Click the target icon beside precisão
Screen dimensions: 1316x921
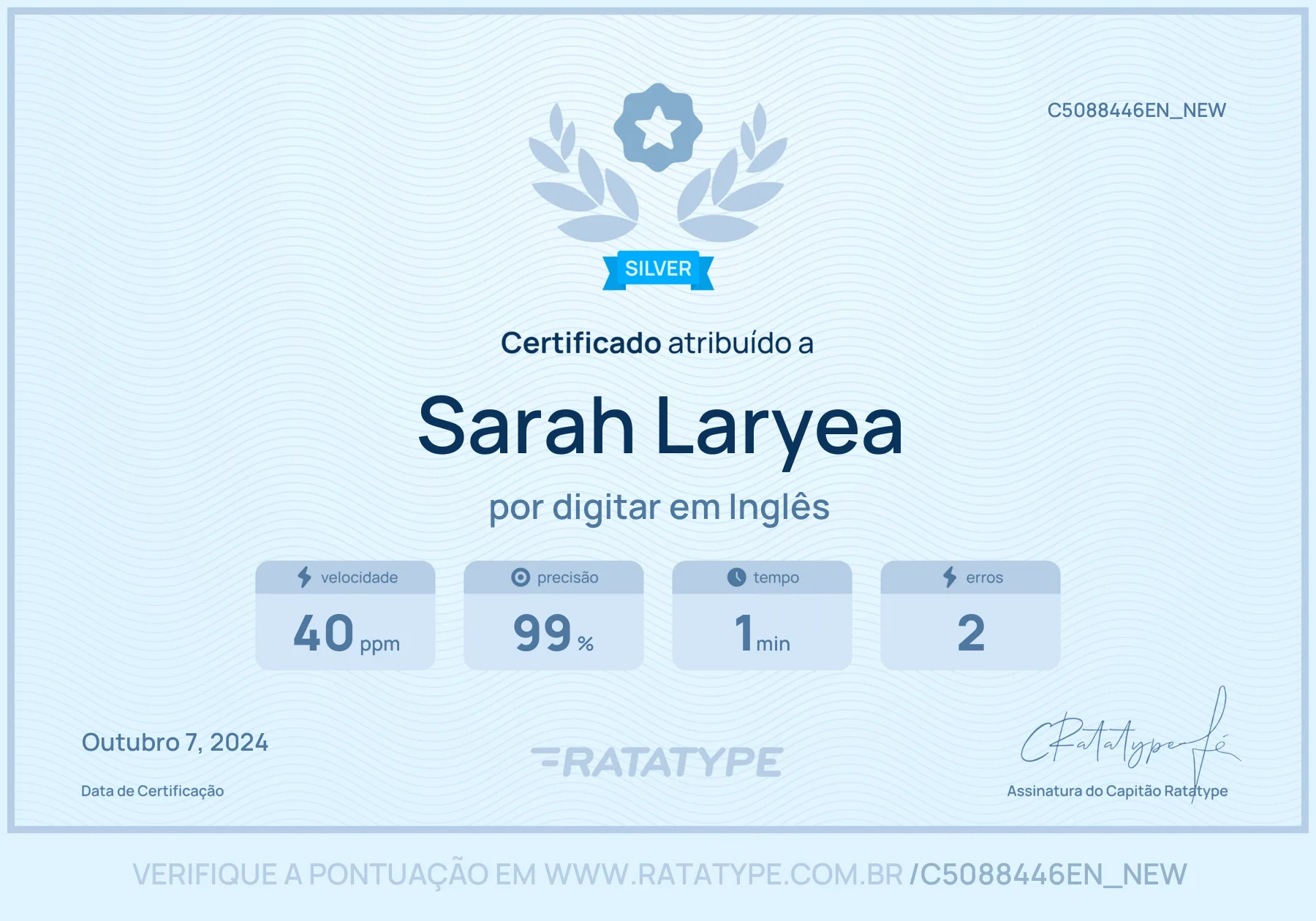(x=520, y=577)
